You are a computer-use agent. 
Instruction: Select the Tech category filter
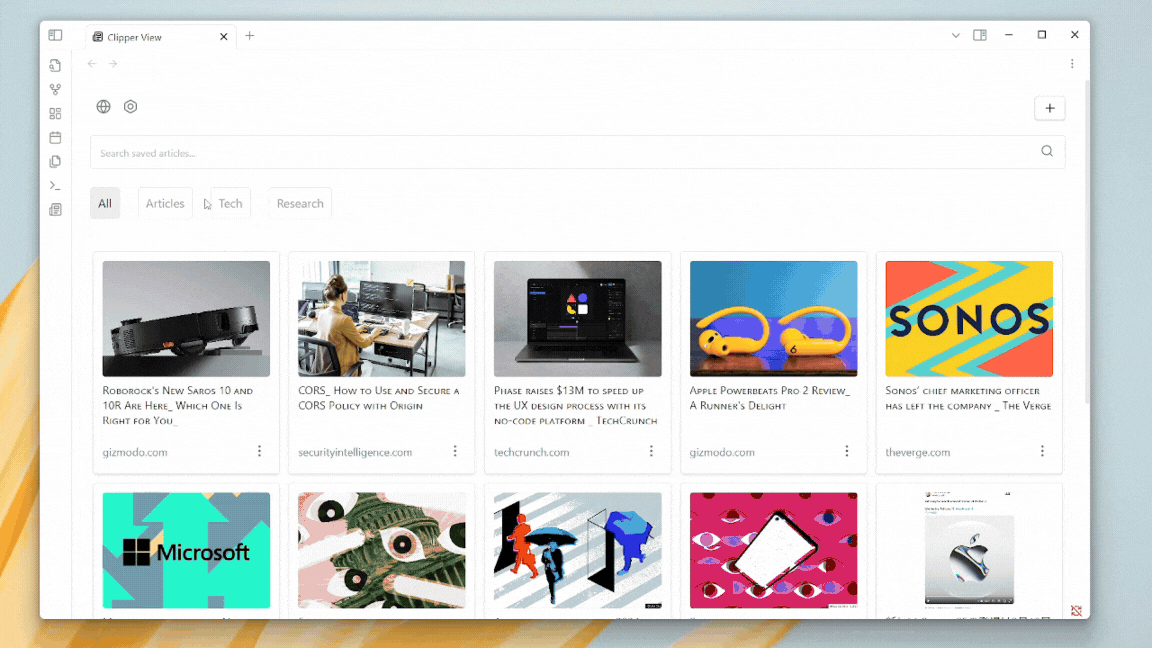(230, 203)
